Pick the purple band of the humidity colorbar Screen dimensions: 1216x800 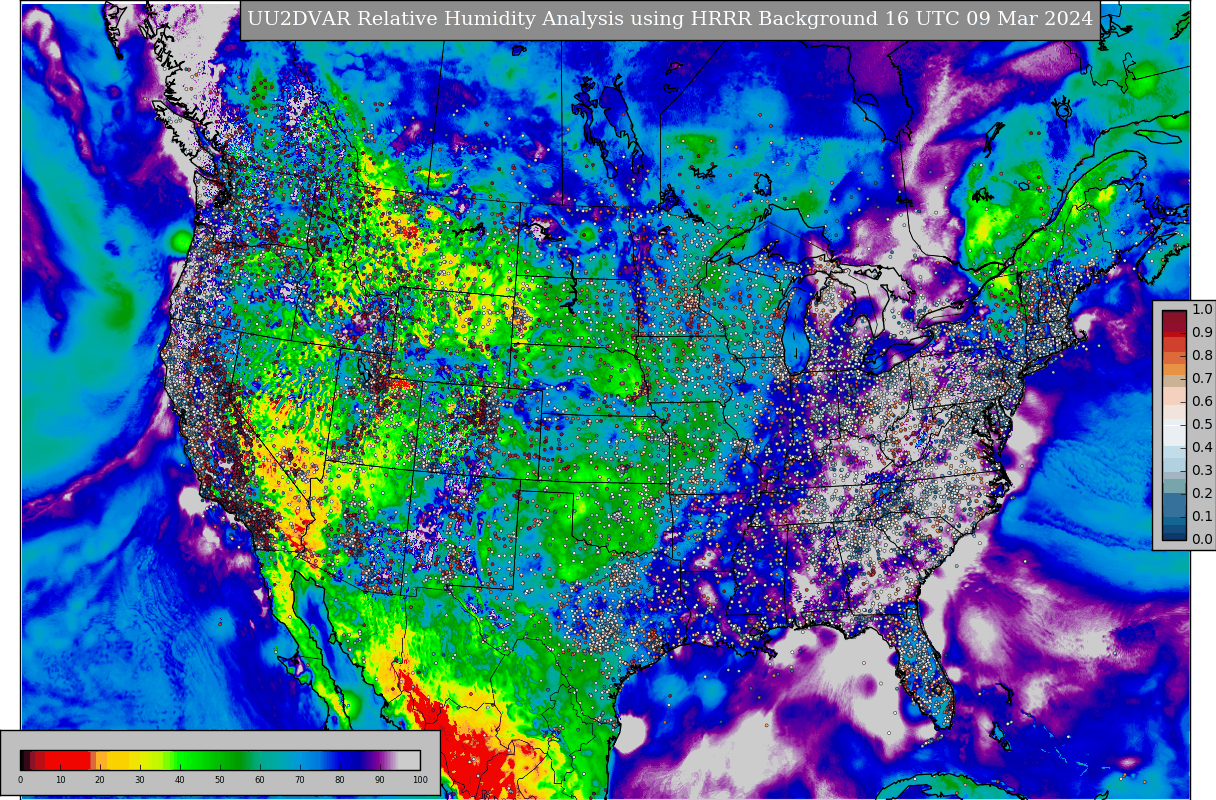[x=377, y=760]
